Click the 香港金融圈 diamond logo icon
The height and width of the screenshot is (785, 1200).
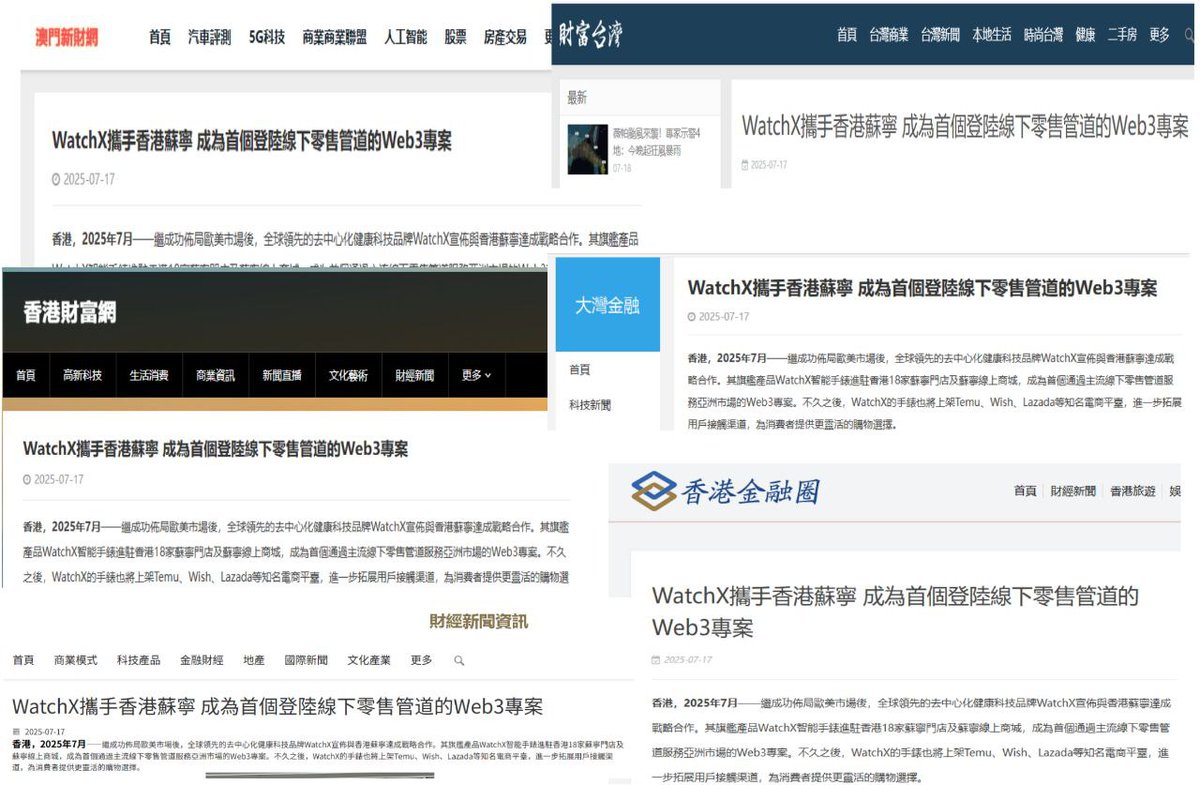click(653, 490)
